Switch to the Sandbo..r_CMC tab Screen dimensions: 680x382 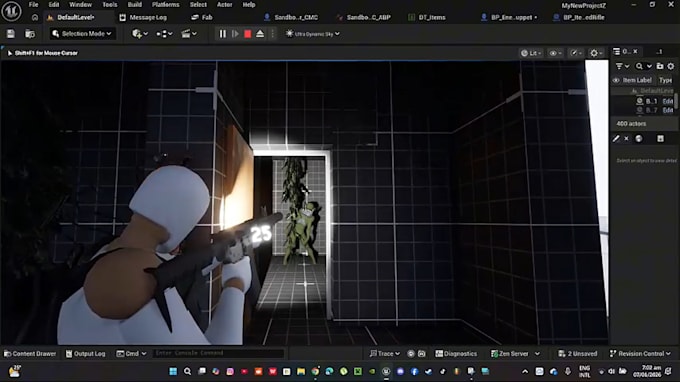(x=291, y=17)
